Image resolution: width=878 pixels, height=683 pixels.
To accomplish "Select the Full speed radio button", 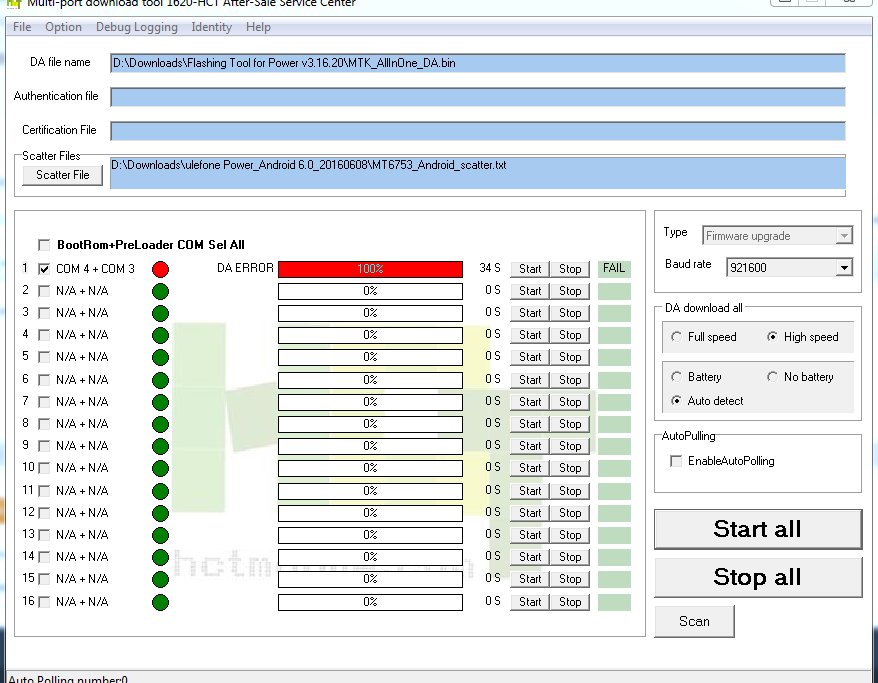I will (x=676, y=337).
